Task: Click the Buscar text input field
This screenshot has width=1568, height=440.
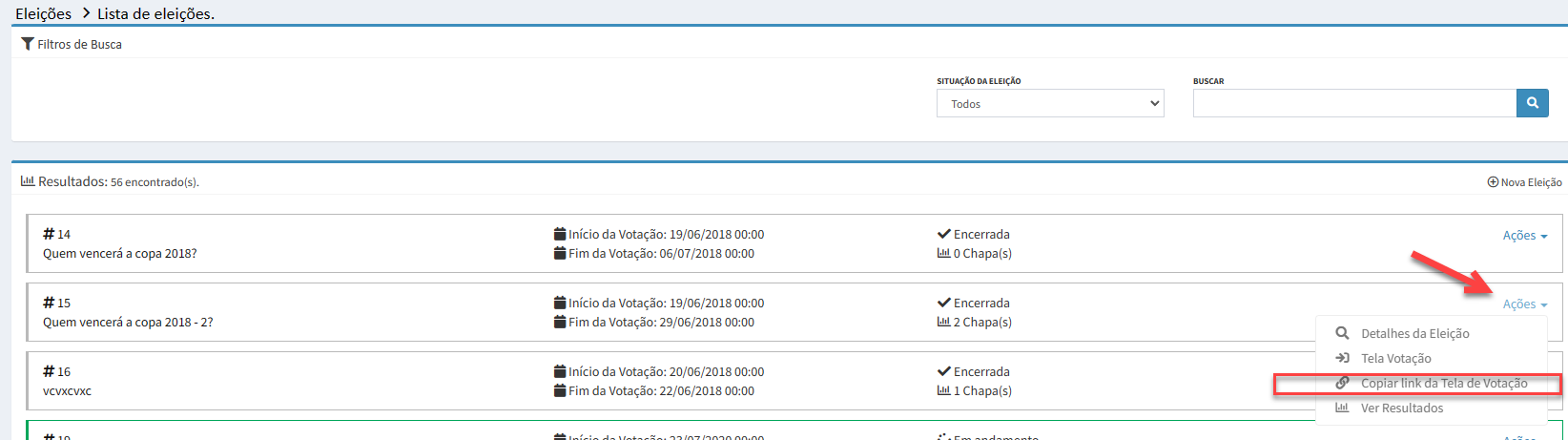Action: coord(1353,103)
